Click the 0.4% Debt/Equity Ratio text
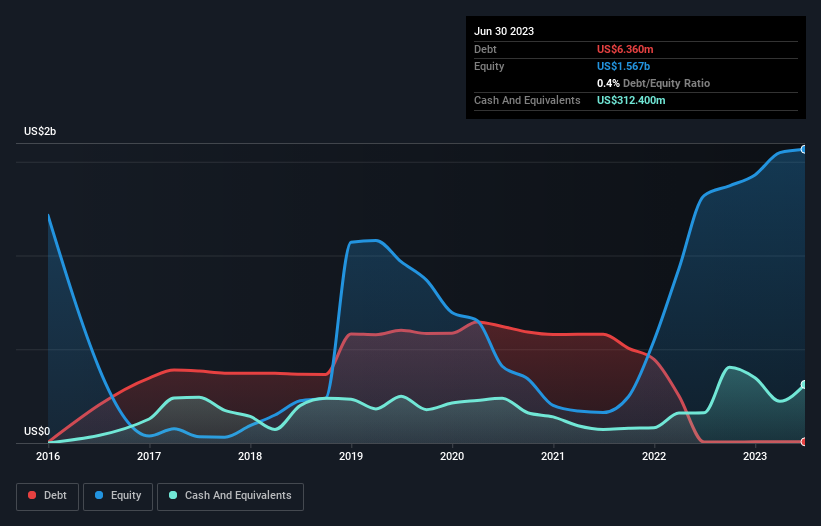Screen dimensions: 821x526 [653, 83]
